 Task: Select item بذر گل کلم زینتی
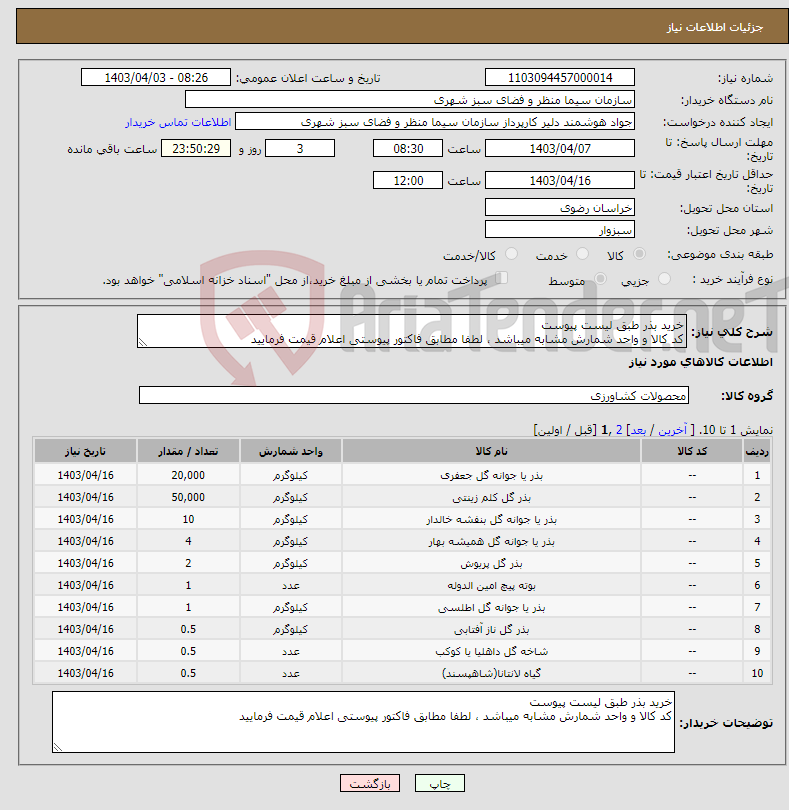(x=491, y=497)
